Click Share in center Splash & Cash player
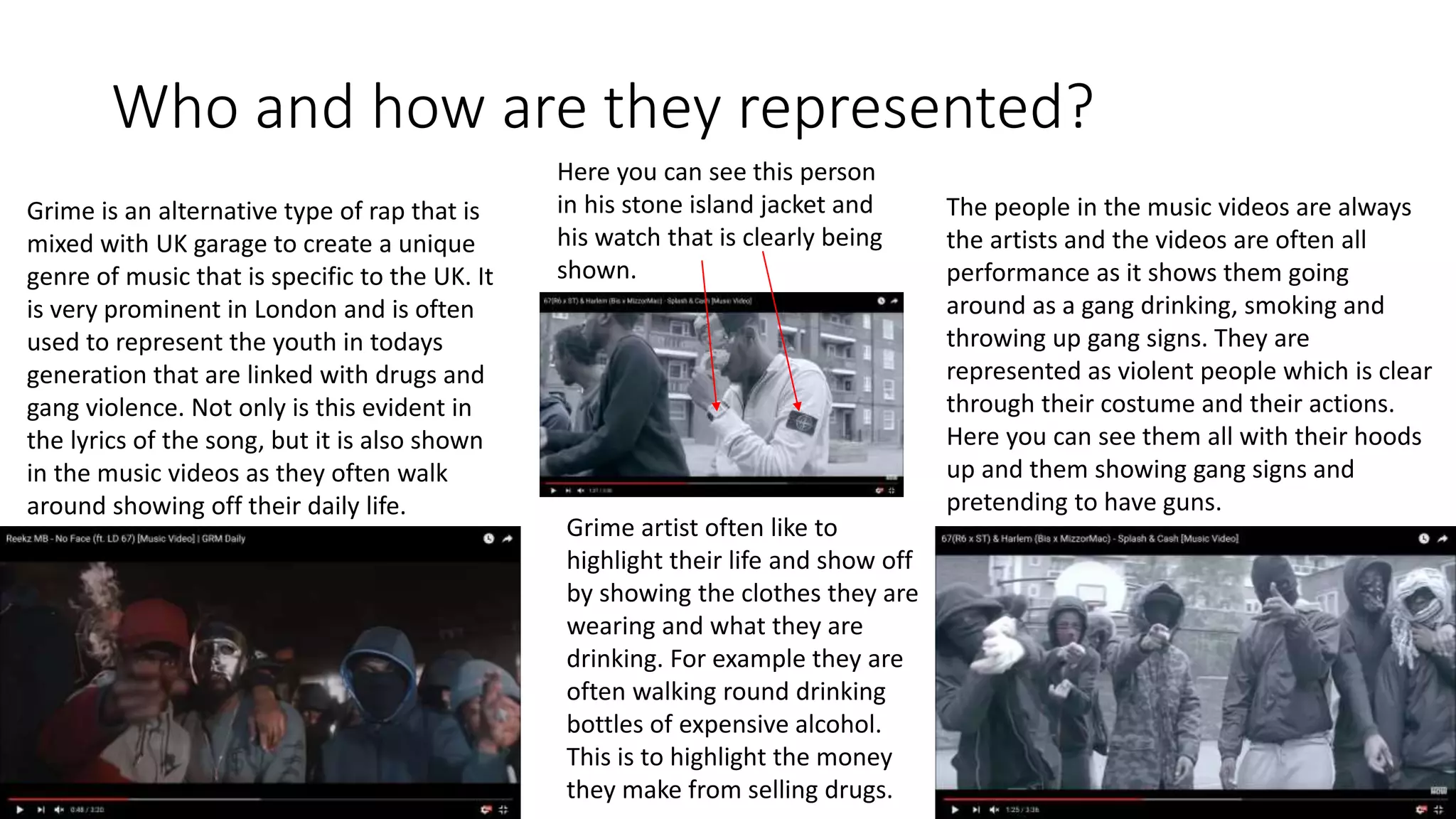 (x=894, y=301)
